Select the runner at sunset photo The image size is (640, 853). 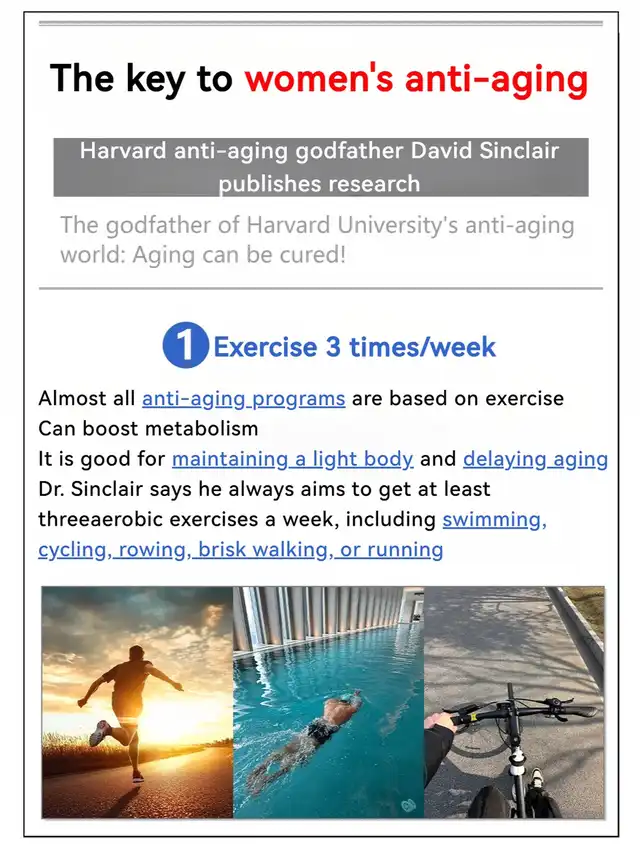[137, 702]
